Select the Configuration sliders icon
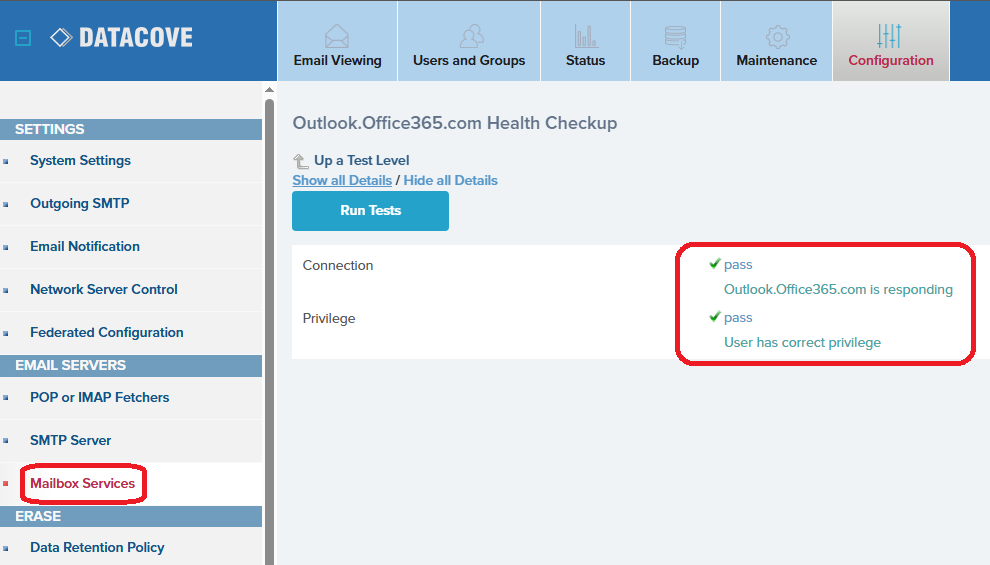990x565 pixels. (x=890, y=37)
